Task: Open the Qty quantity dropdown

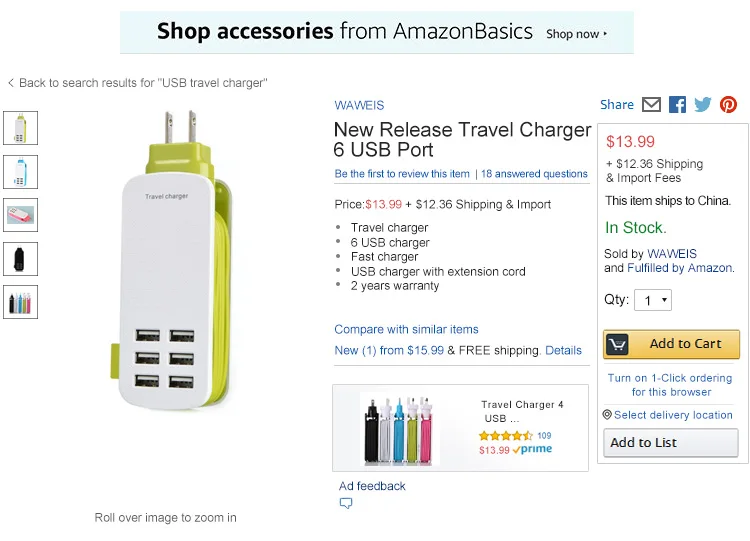Action: tap(653, 301)
